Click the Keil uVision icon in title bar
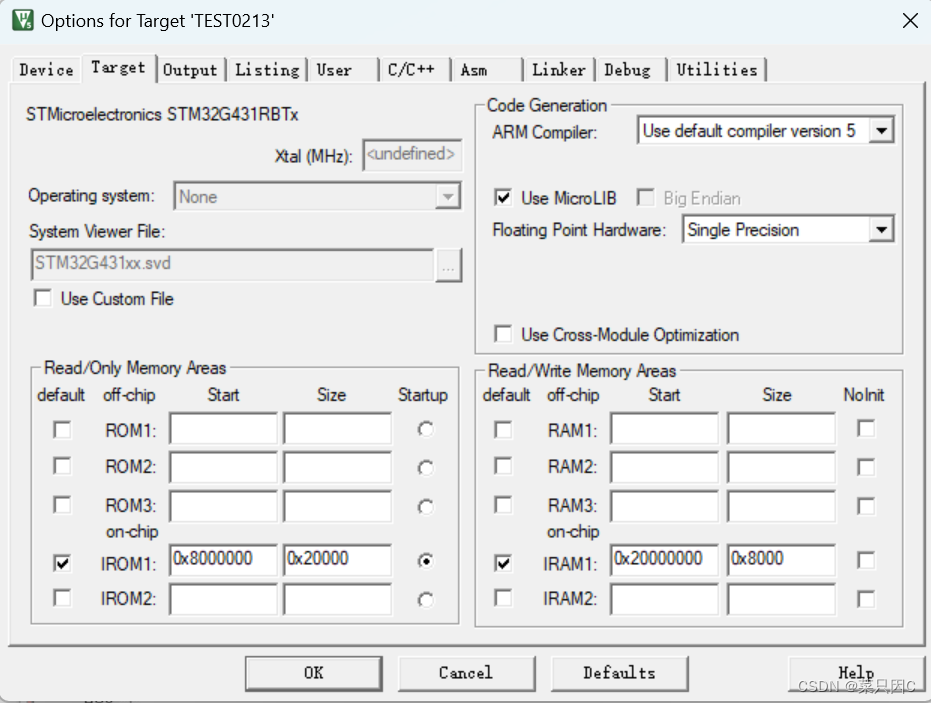931x703 pixels. point(23,20)
